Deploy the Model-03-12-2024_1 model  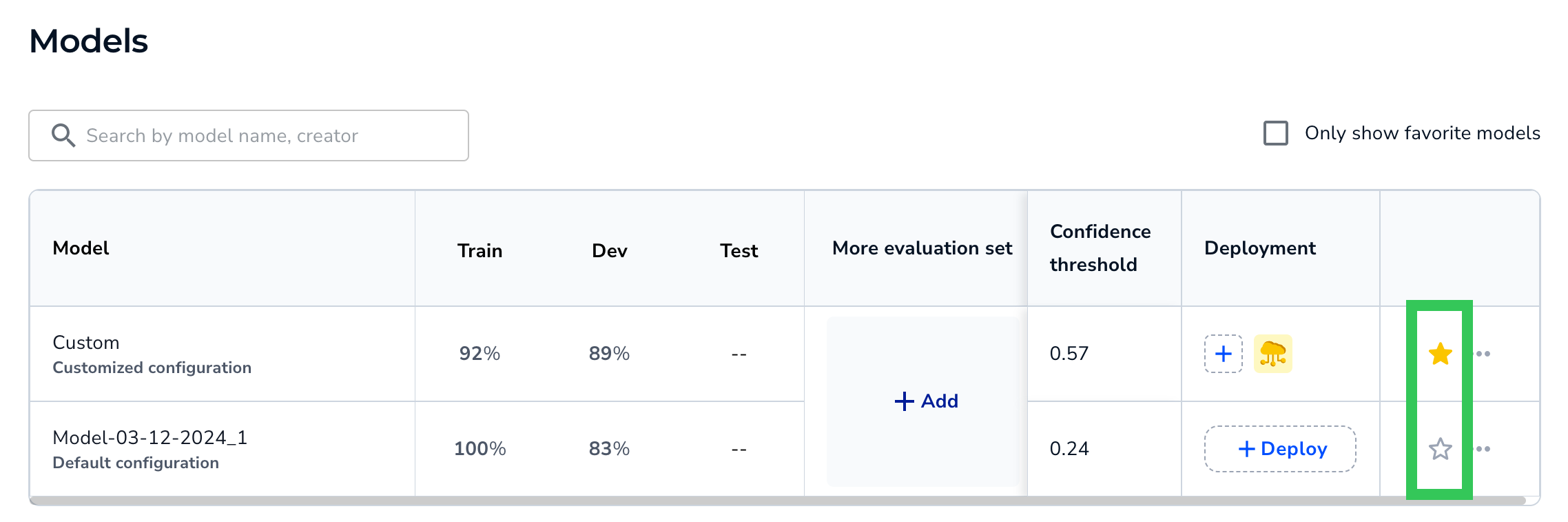point(1280,449)
